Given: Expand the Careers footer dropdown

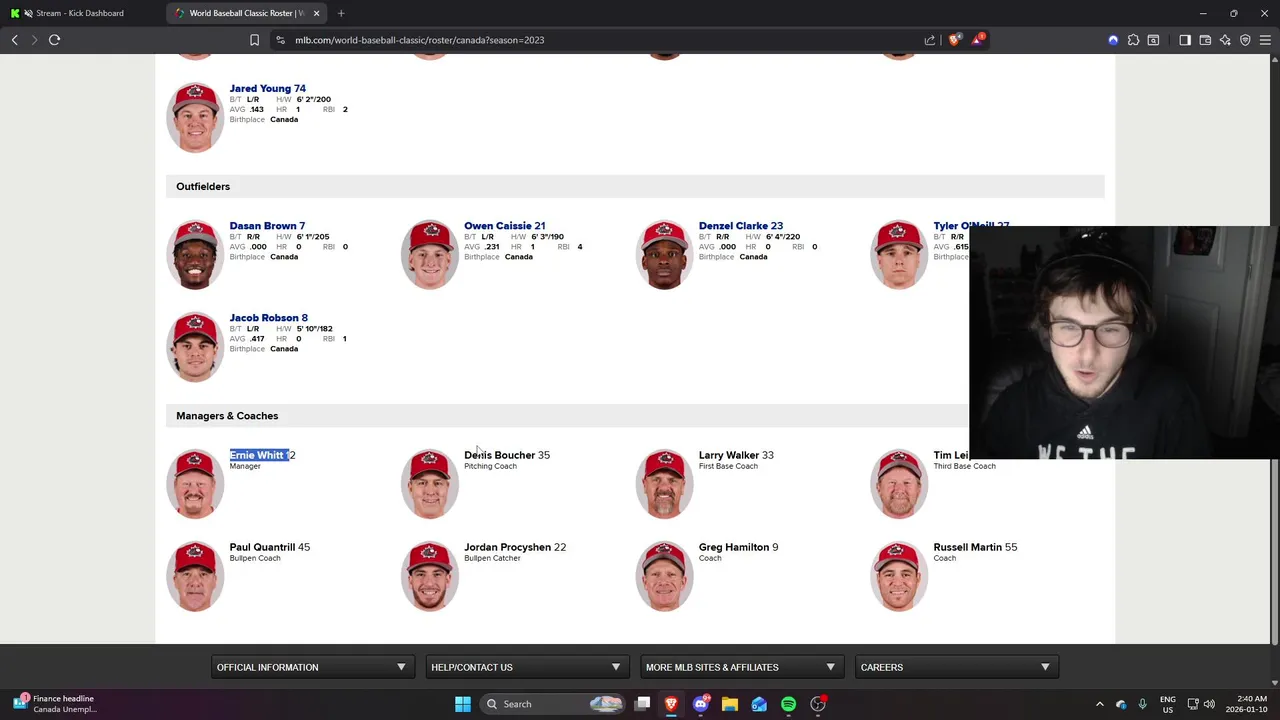Looking at the screenshot, I should 955,667.
